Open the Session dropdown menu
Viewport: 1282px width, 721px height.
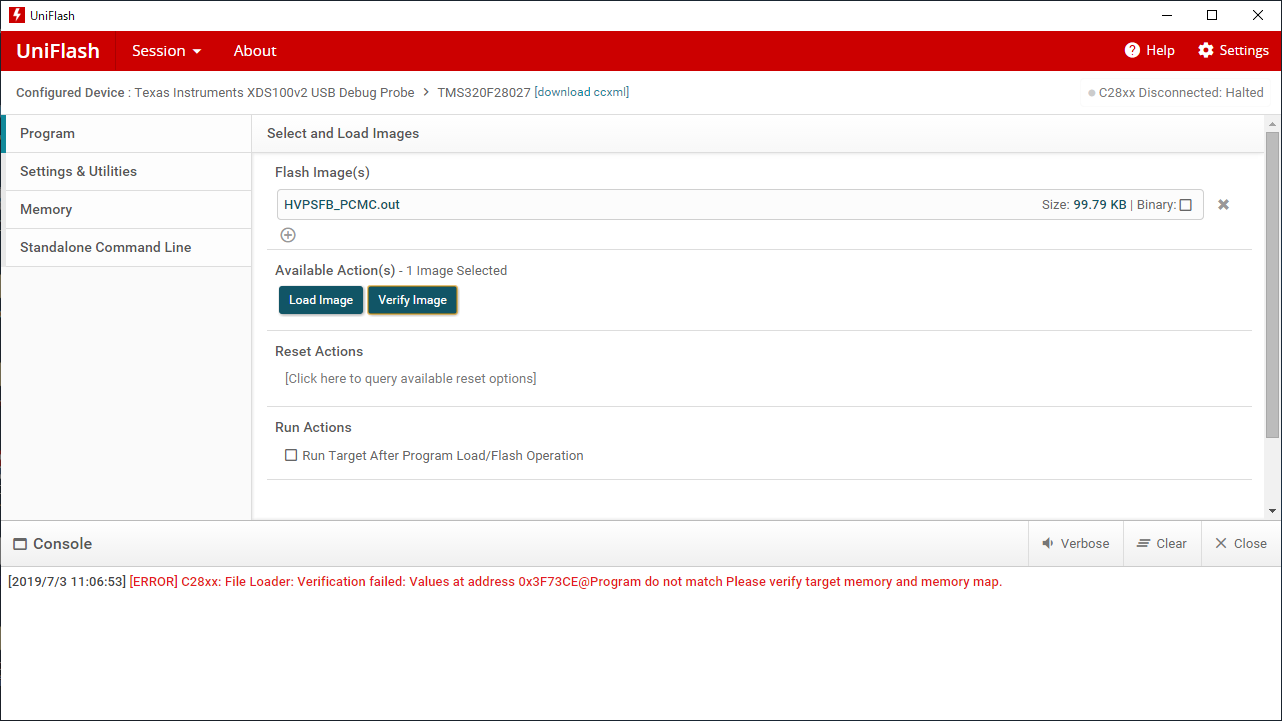(x=167, y=51)
